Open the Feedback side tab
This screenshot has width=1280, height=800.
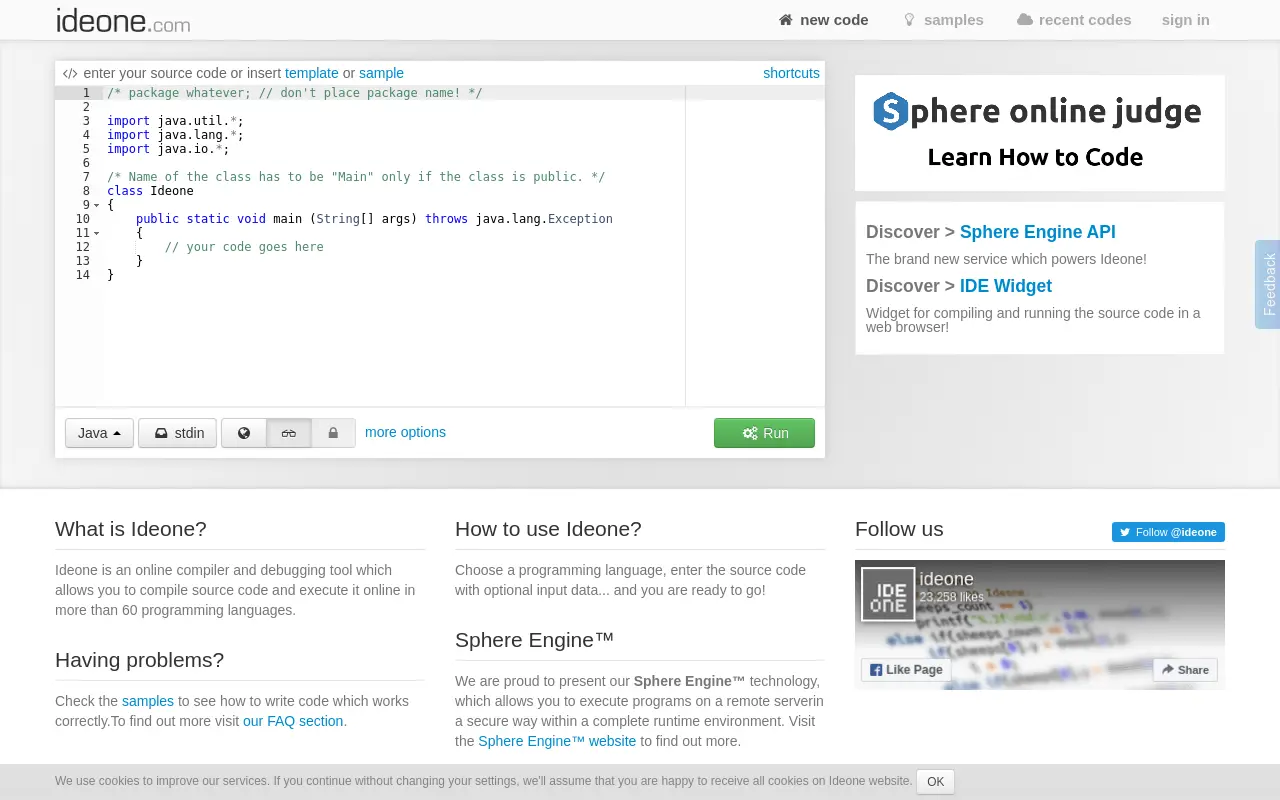(x=1268, y=284)
